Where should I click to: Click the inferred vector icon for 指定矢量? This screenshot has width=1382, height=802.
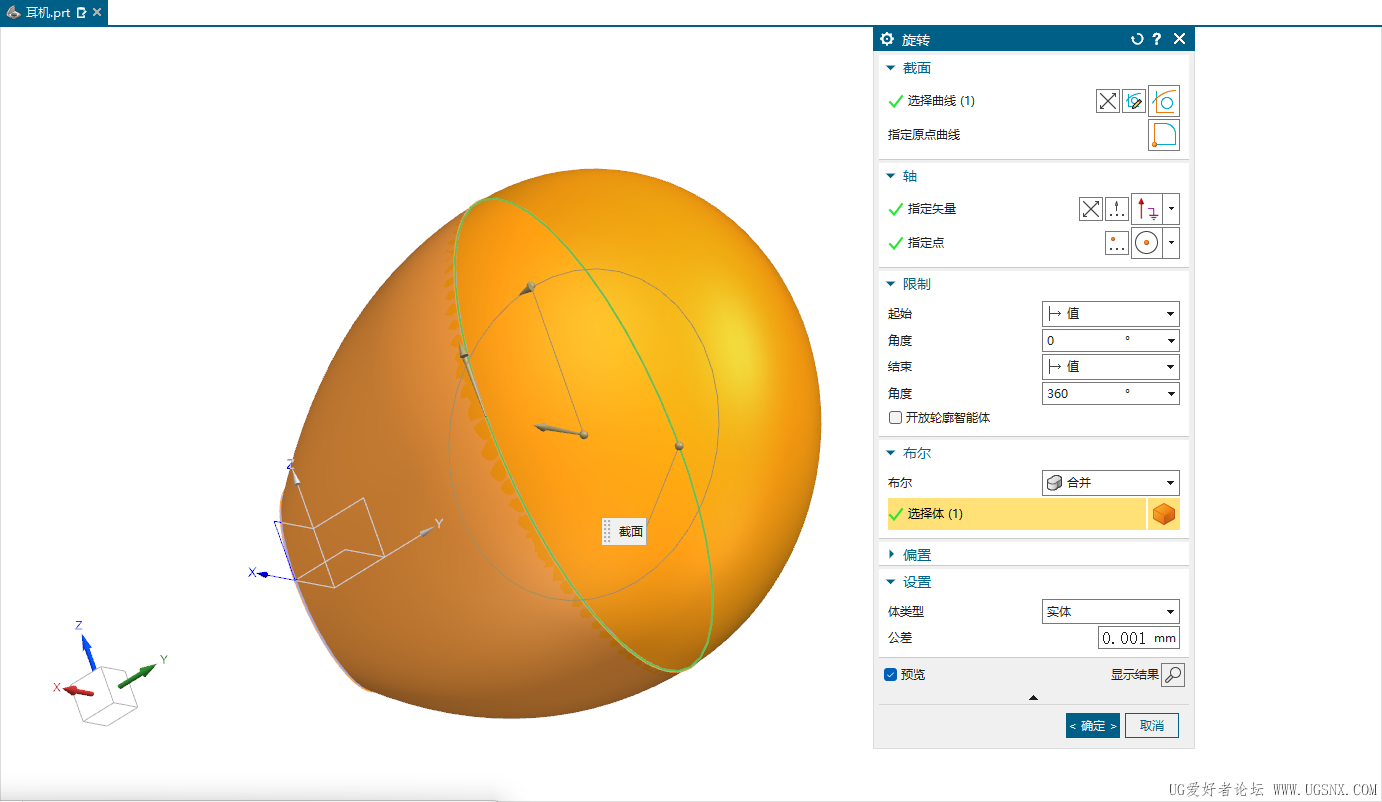(1148, 209)
